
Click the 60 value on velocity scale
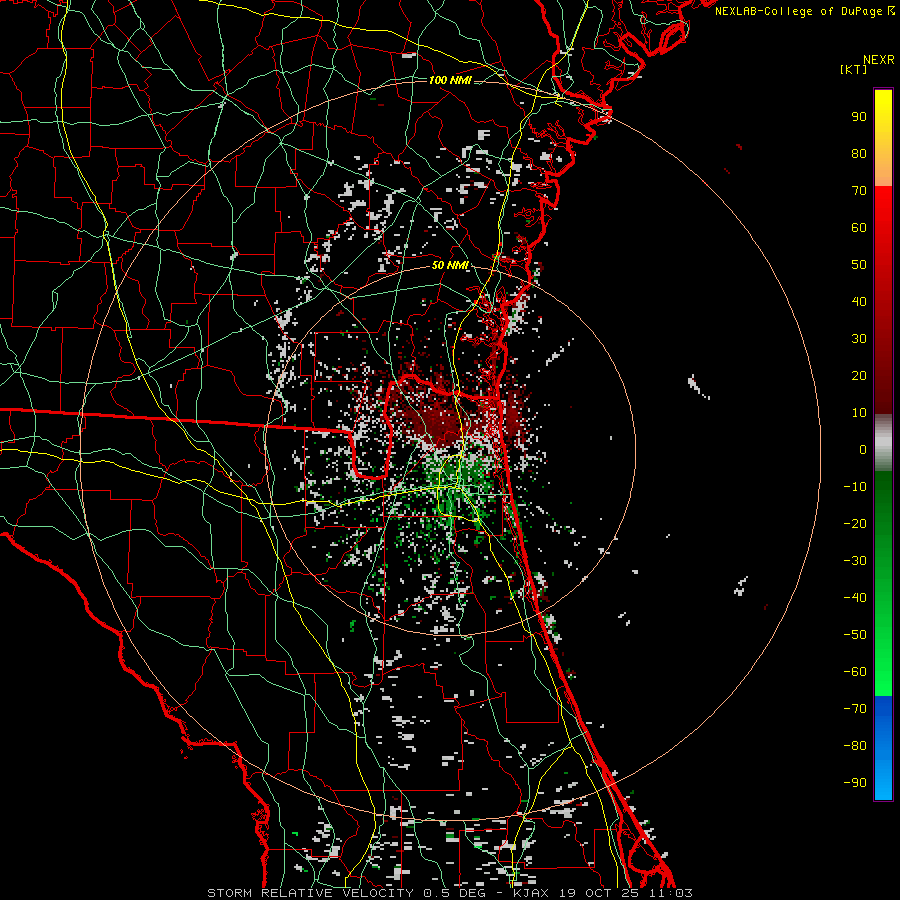859,227
